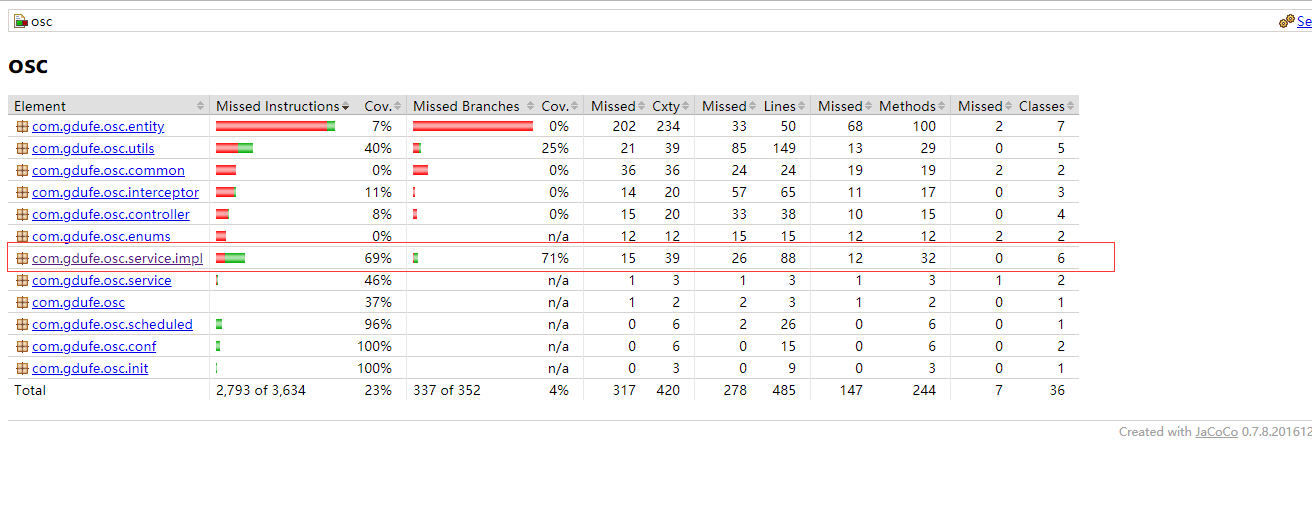Click the 46% coverage value for osc.service
Viewport: 1312px width, 526px height.
(378, 281)
